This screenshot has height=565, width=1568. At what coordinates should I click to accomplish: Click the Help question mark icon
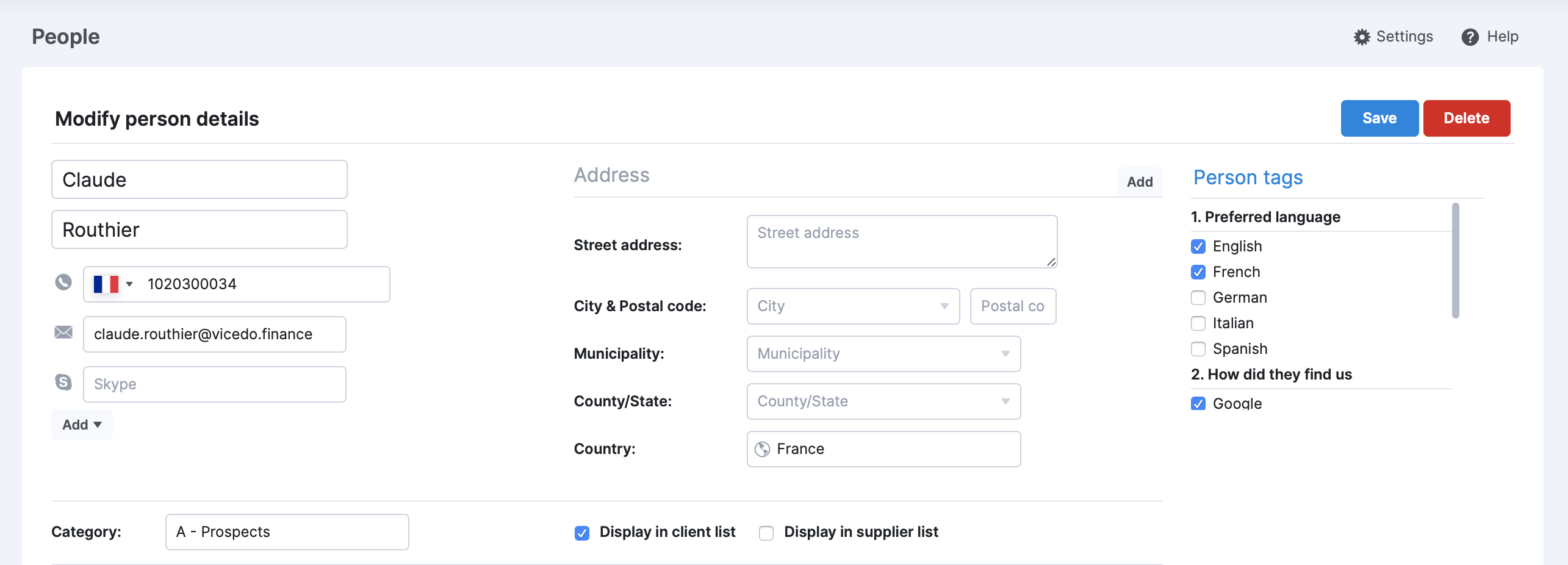point(1470,37)
